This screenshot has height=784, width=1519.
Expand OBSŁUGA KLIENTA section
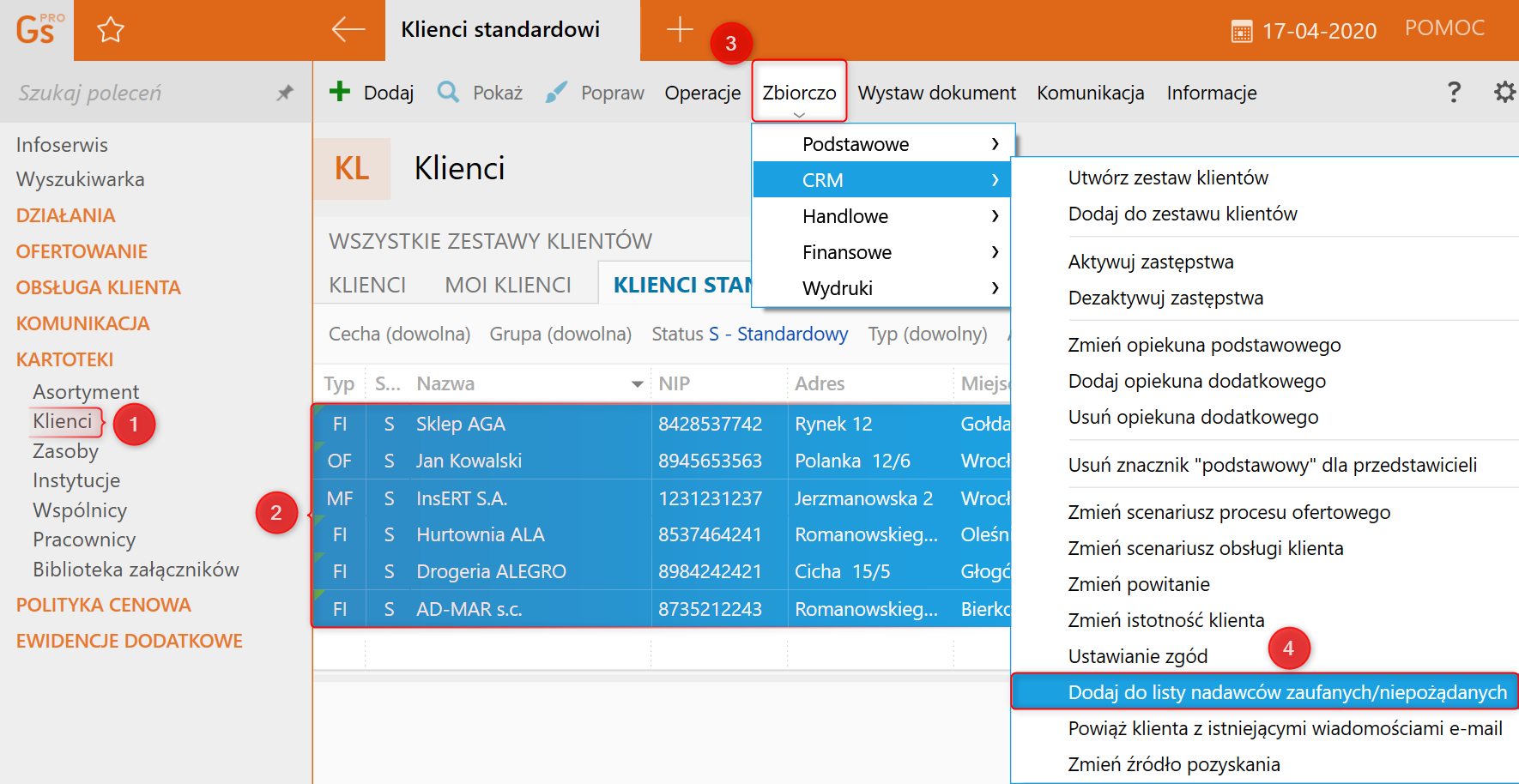click(98, 287)
